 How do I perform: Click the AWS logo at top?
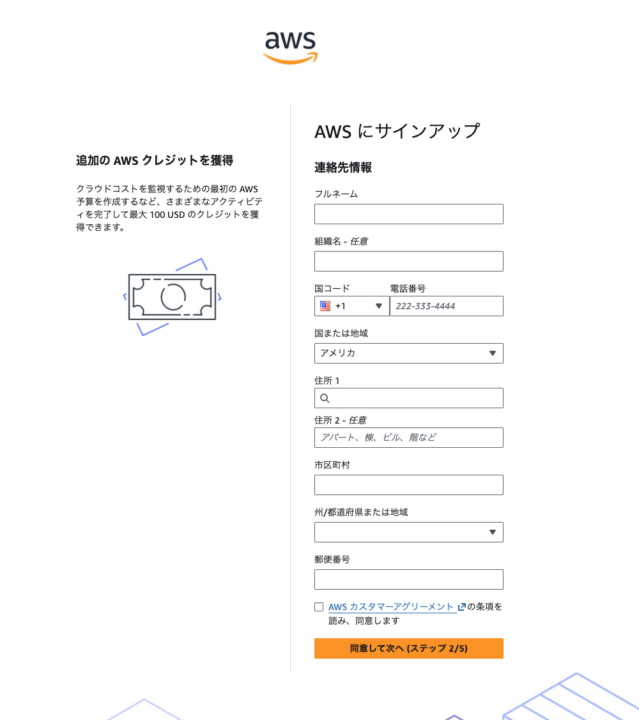[x=290, y=47]
